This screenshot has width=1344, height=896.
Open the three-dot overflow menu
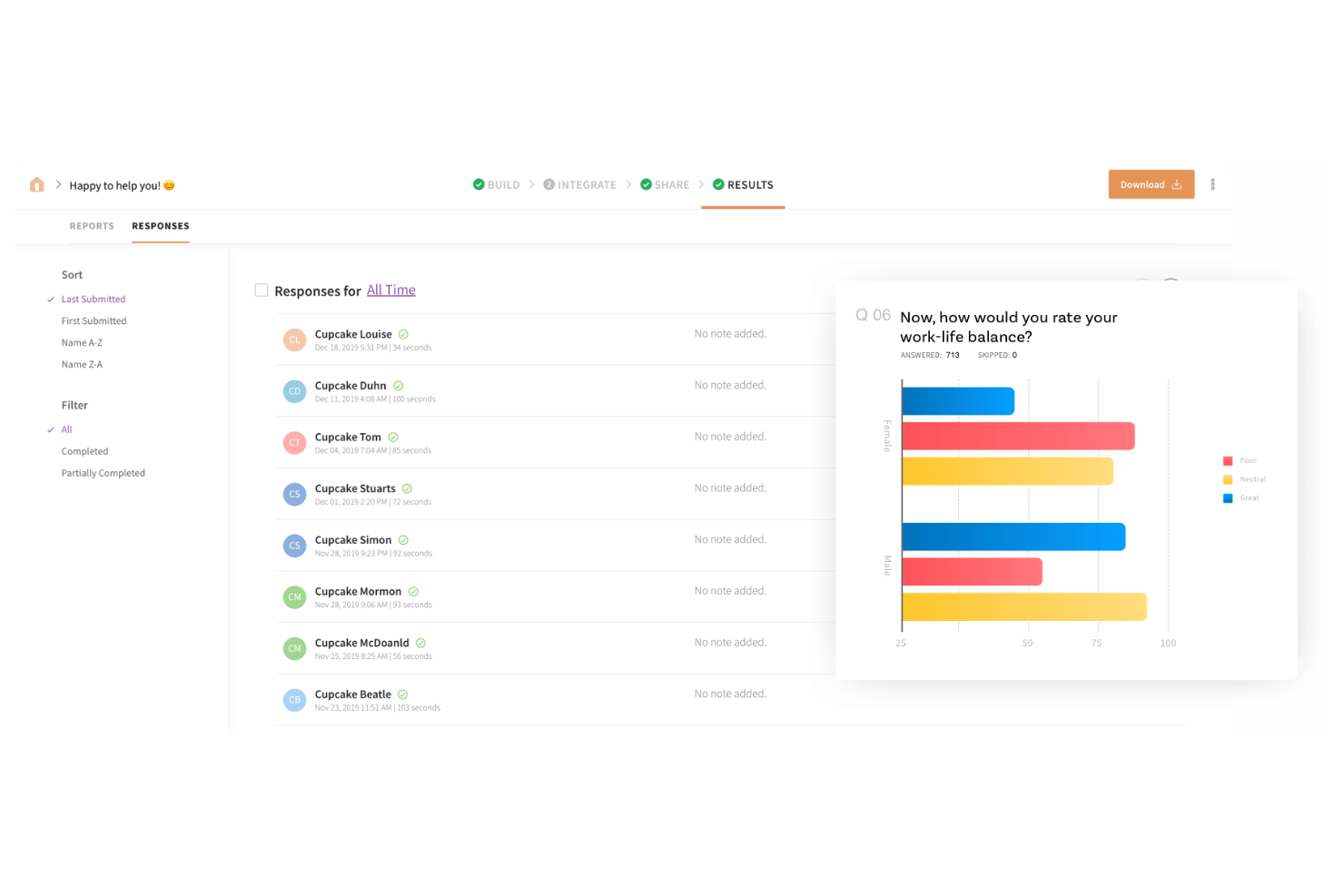click(1213, 184)
